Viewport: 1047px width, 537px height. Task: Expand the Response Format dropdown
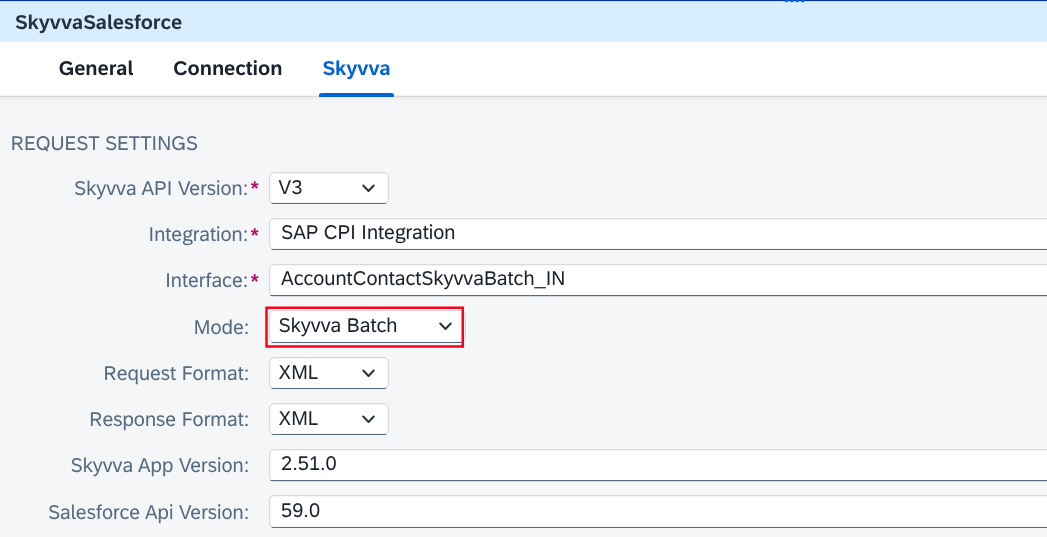[x=329, y=419]
